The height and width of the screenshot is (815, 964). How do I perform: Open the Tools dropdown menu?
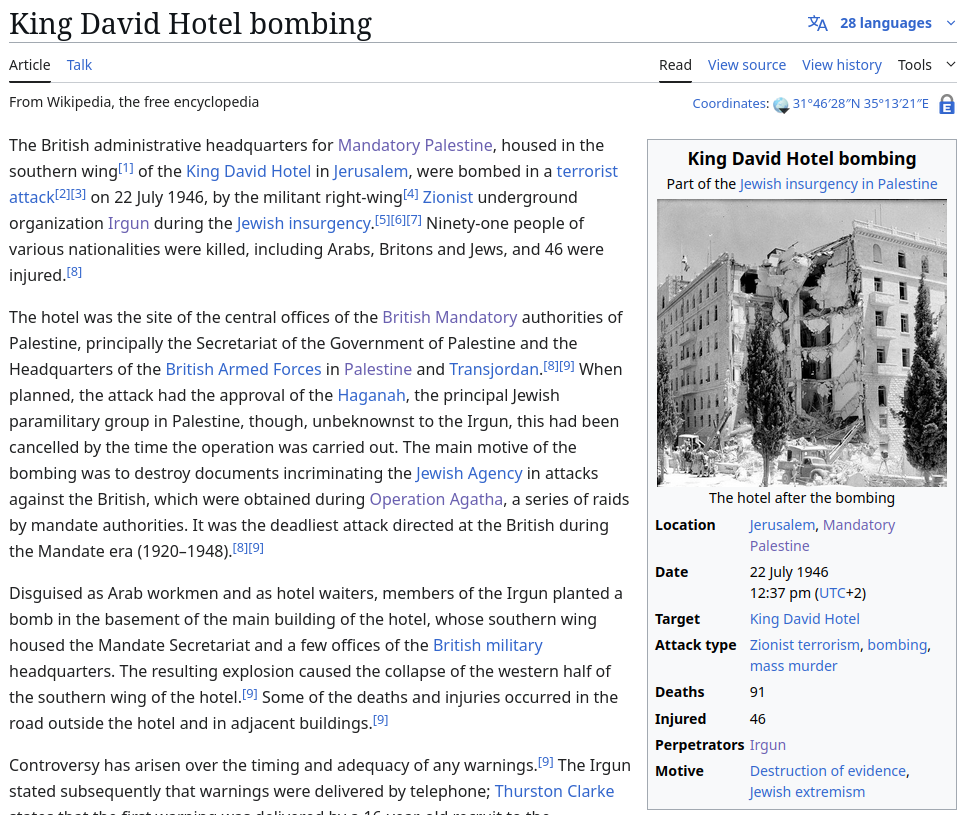point(926,65)
